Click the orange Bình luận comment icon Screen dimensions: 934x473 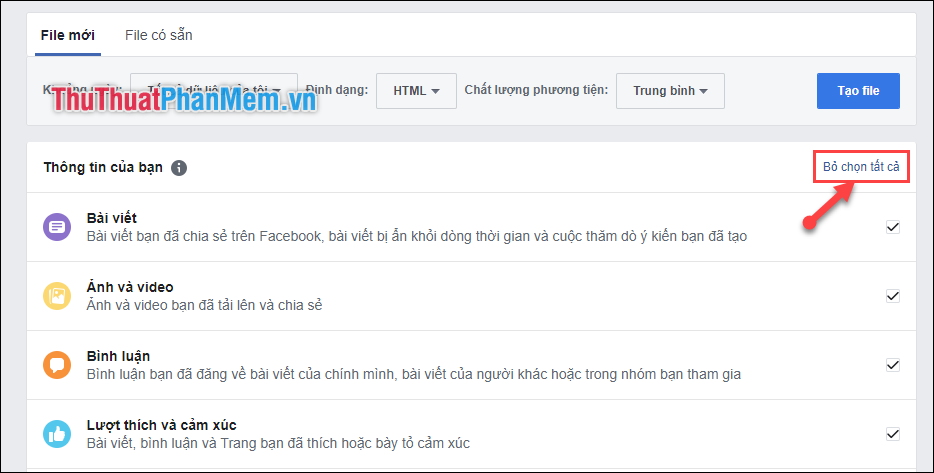(x=57, y=365)
